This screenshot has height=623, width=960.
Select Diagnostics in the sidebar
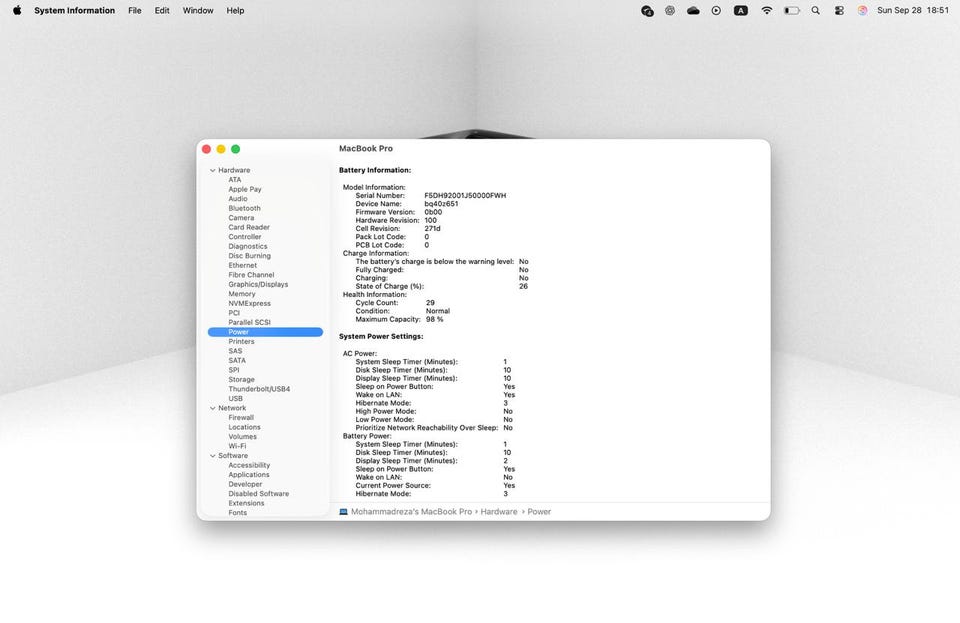point(247,246)
